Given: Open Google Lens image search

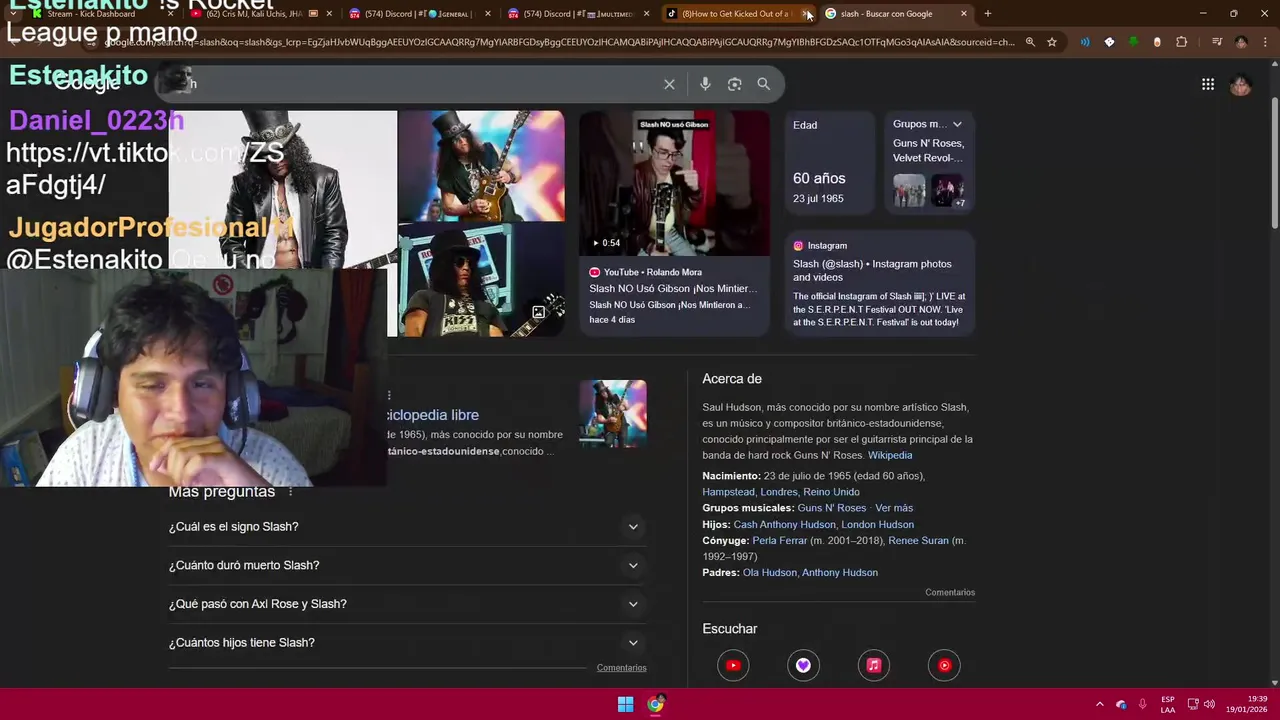Looking at the screenshot, I should coord(734,85).
